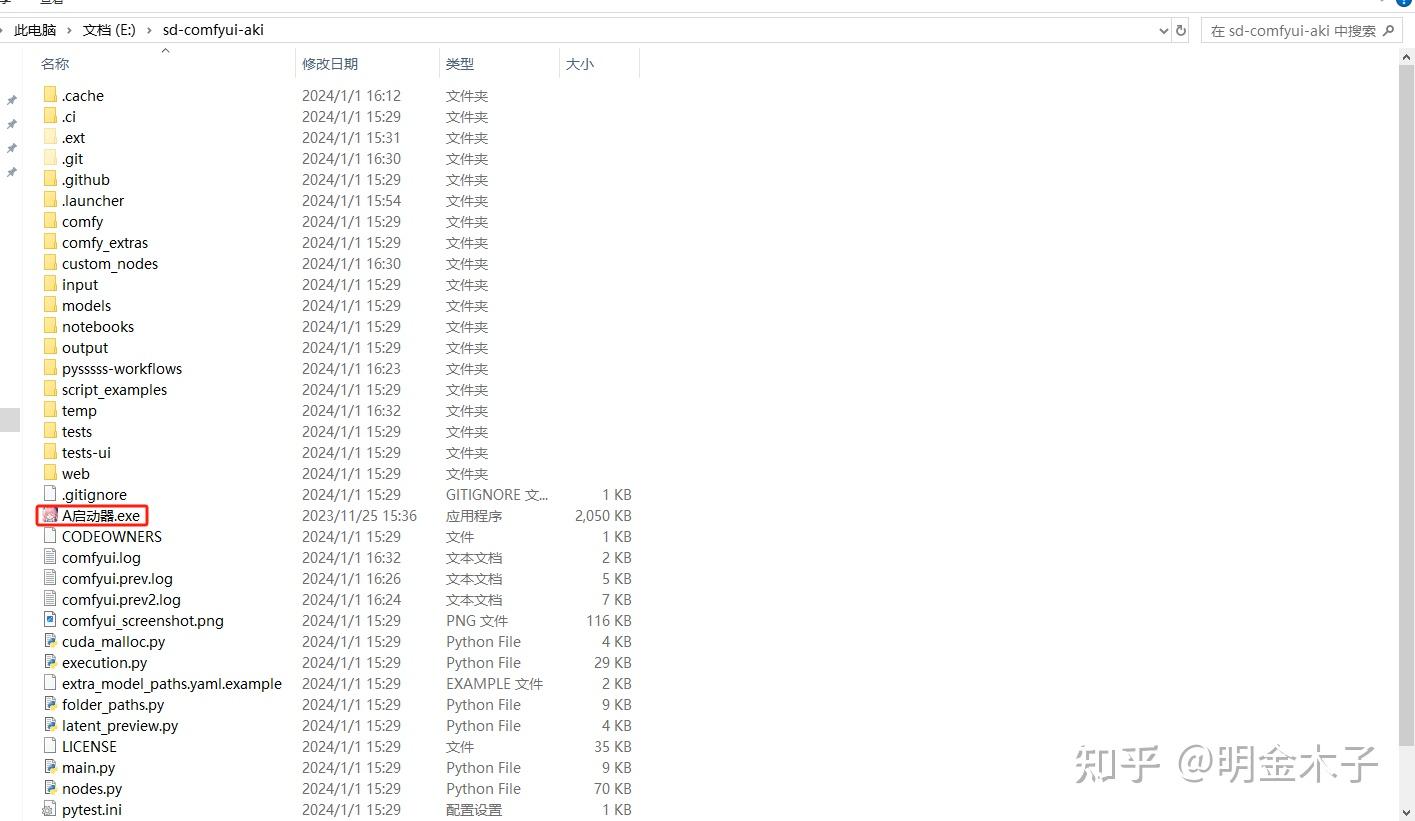The height and width of the screenshot is (821, 1415).
Task: Click the 2023/11/25 15:36 date cell
Action: [359, 515]
